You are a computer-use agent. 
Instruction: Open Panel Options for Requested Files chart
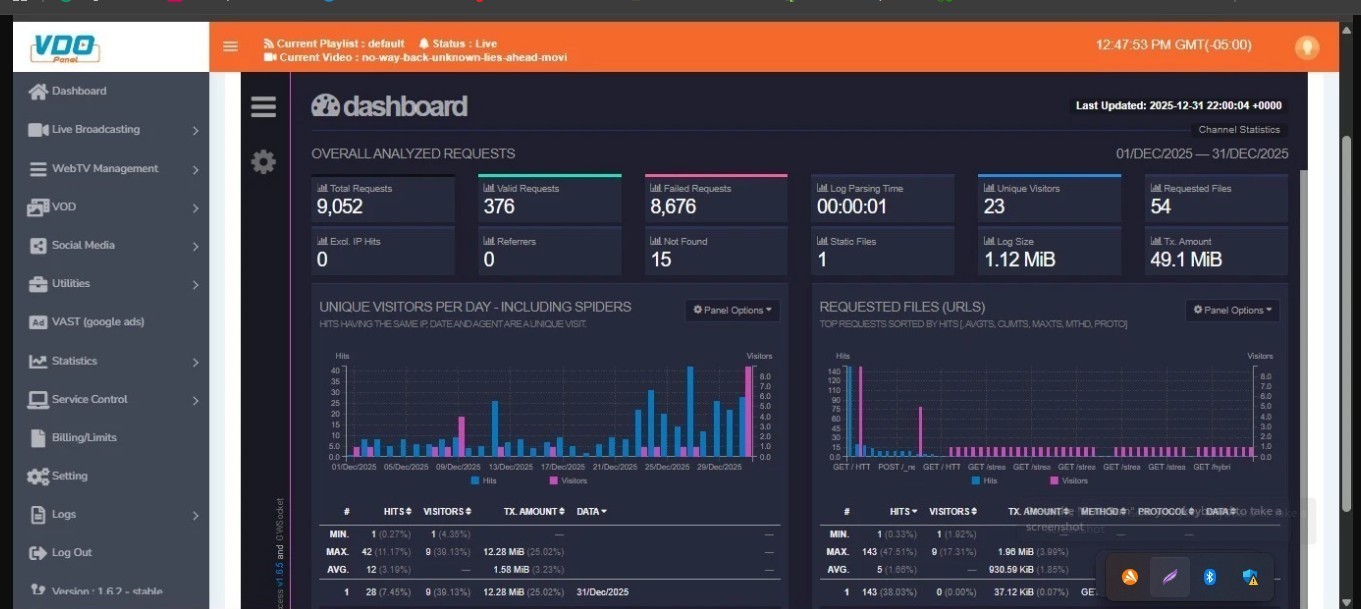click(1232, 310)
